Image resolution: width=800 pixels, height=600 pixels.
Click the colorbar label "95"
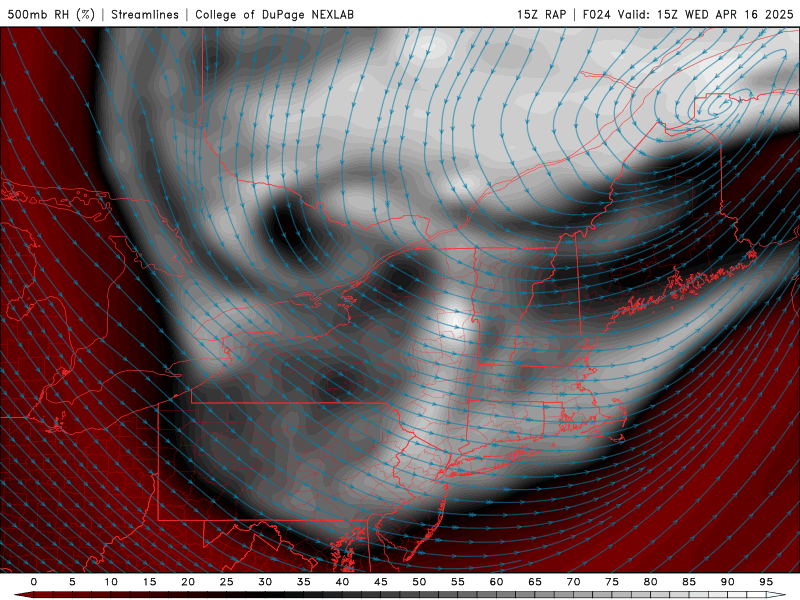pos(766,582)
